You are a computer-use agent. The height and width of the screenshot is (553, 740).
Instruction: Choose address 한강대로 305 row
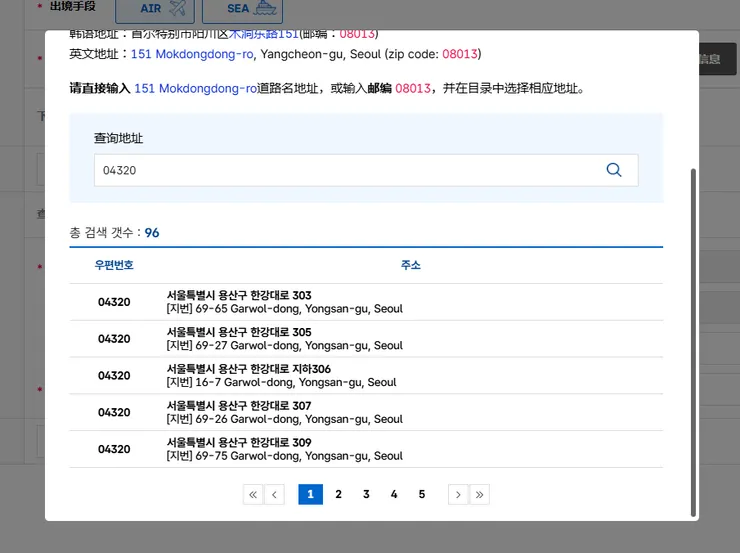click(x=366, y=339)
